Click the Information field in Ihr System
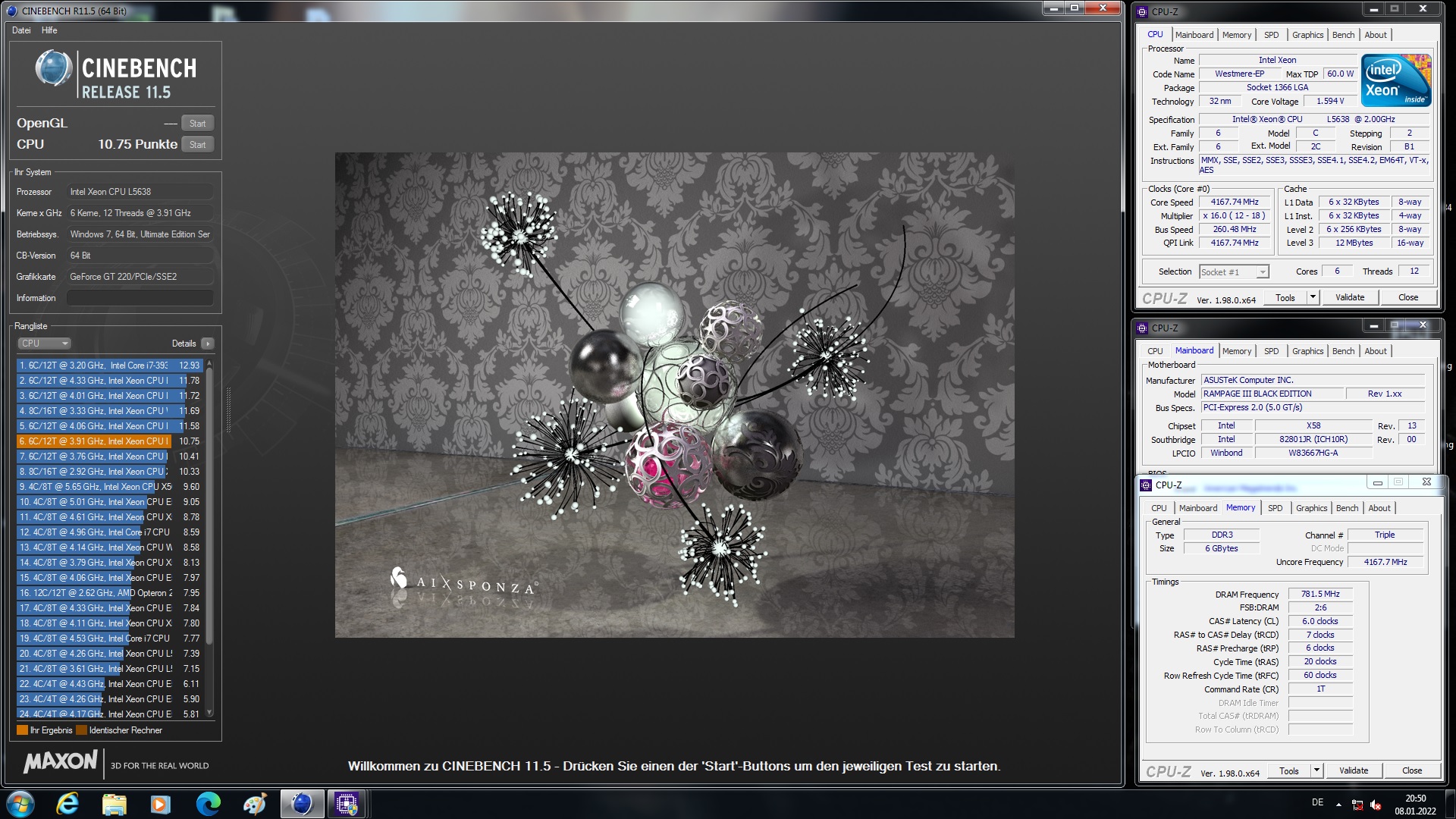Screen dimensions: 1456x819 [140, 298]
